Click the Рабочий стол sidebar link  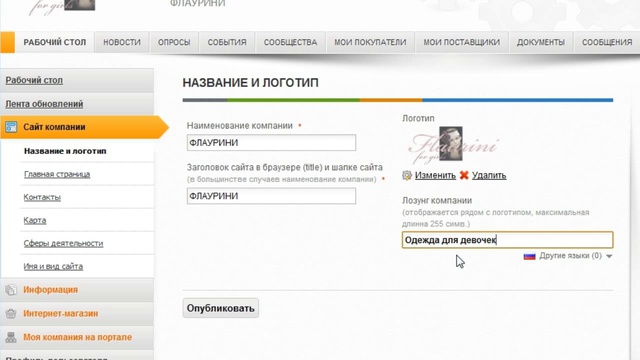pos(34,80)
